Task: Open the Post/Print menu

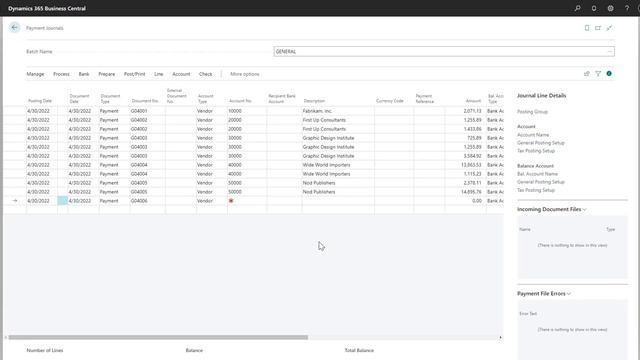Action: tap(134, 74)
